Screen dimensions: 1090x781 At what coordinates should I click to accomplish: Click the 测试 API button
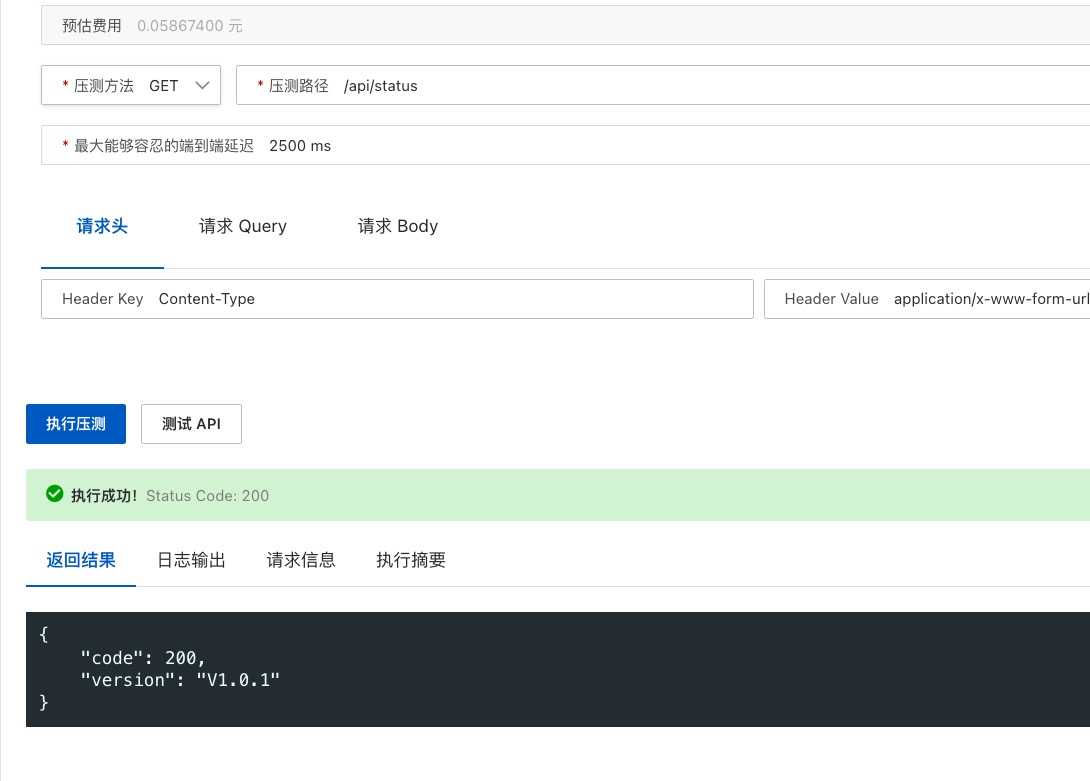tap(191, 424)
